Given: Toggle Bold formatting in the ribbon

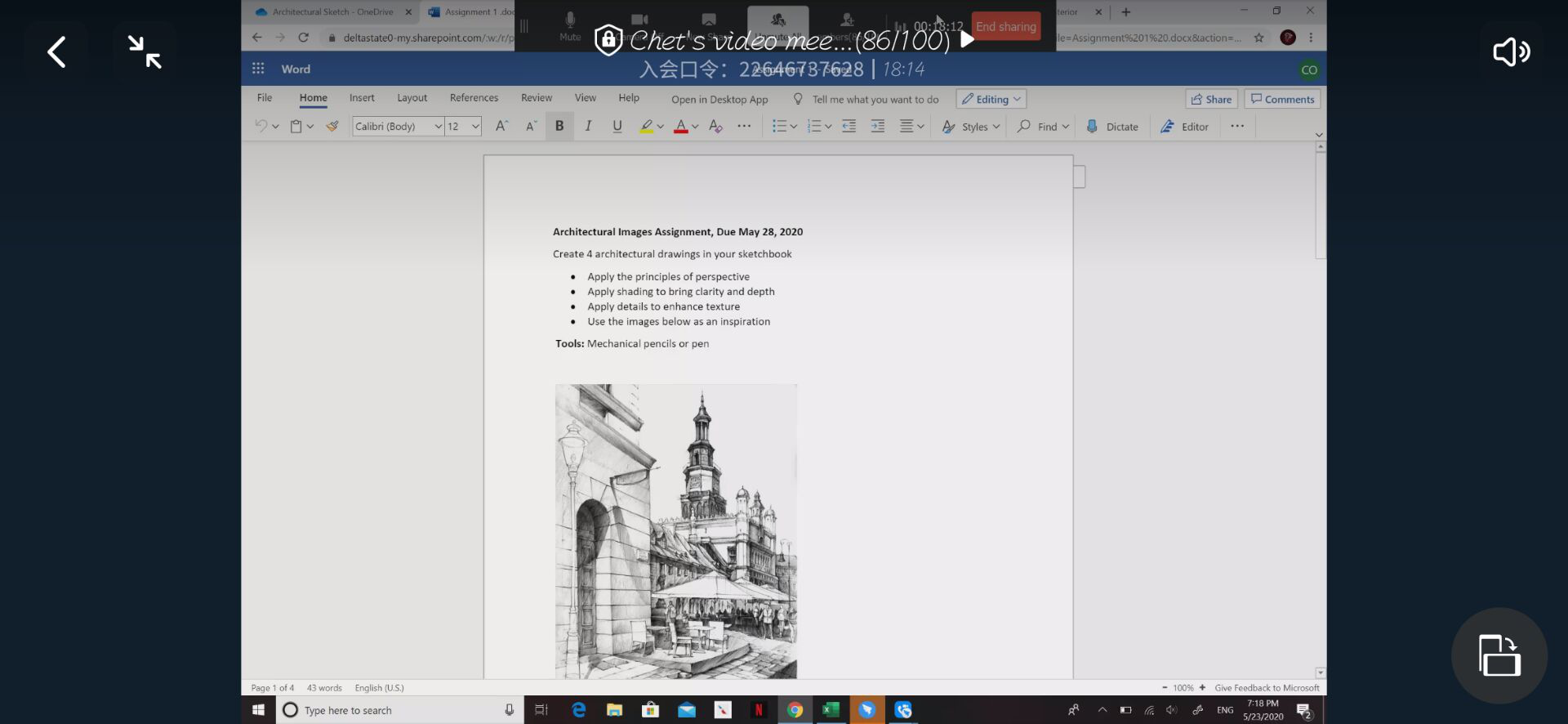Looking at the screenshot, I should pyautogui.click(x=559, y=126).
